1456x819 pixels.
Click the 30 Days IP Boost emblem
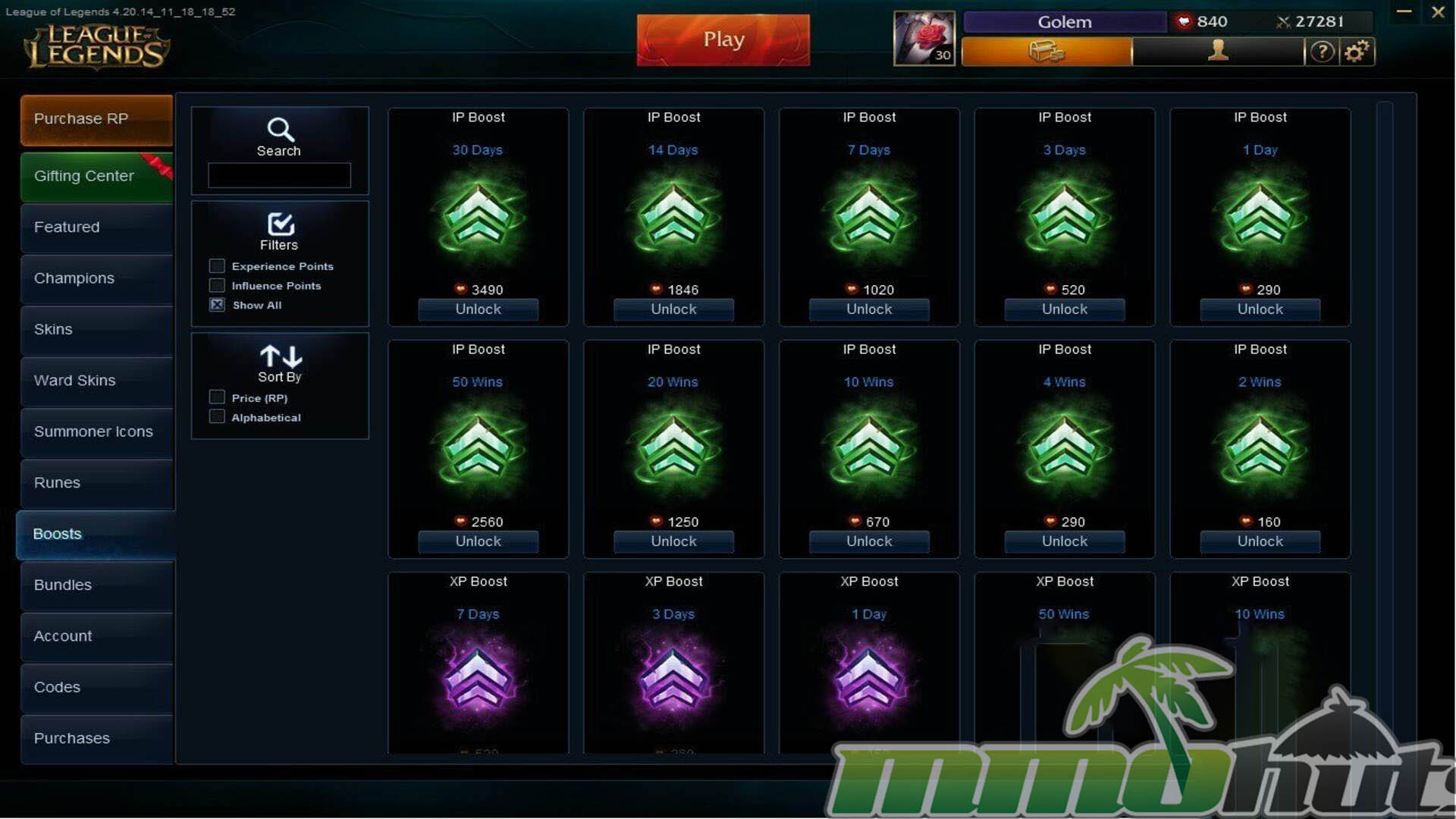[478, 216]
